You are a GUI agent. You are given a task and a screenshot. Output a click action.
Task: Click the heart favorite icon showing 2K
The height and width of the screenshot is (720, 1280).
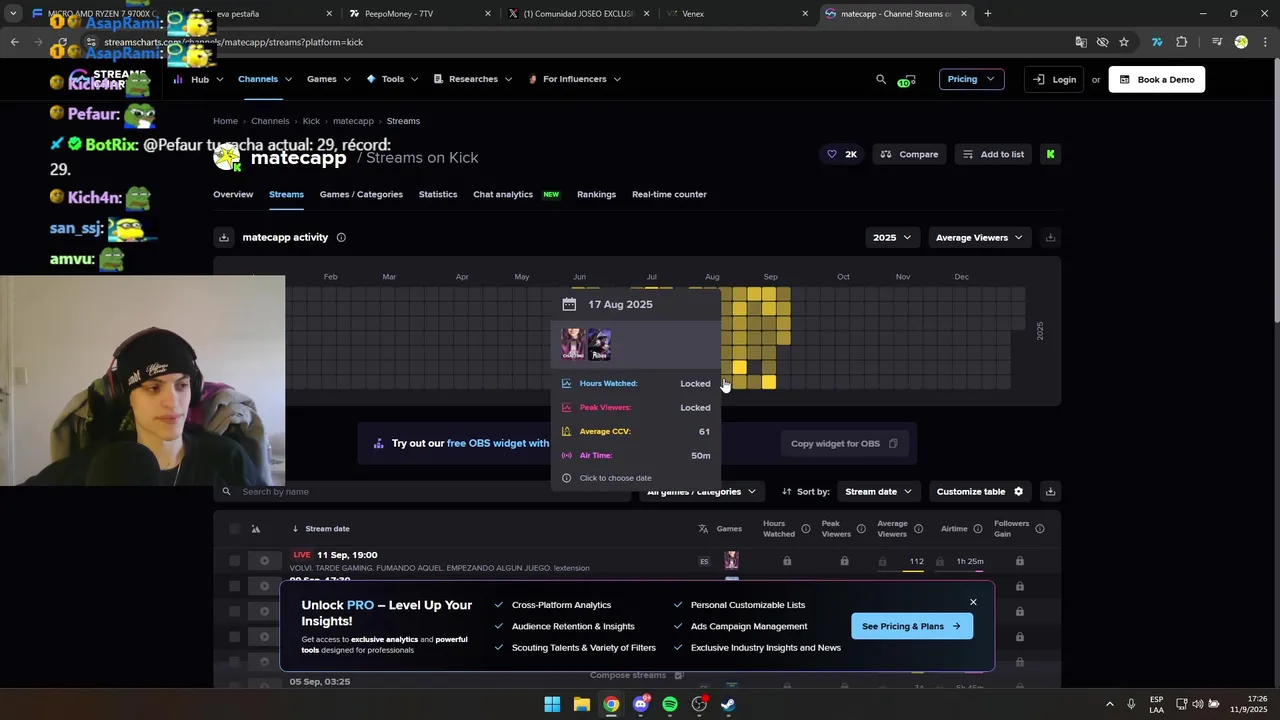point(831,154)
